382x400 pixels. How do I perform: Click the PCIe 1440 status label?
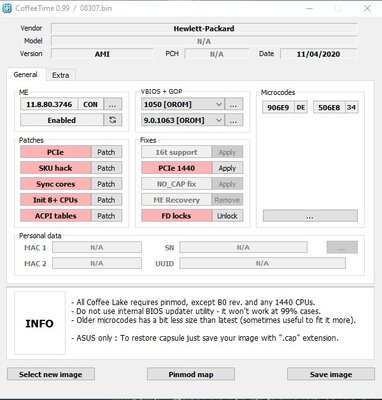coord(176,168)
